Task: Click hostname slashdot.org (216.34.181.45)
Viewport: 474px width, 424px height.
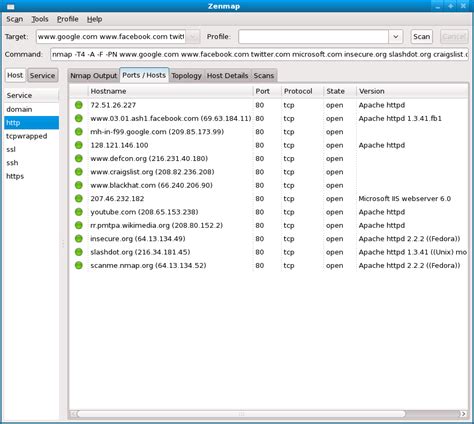Action: click(x=140, y=252)
